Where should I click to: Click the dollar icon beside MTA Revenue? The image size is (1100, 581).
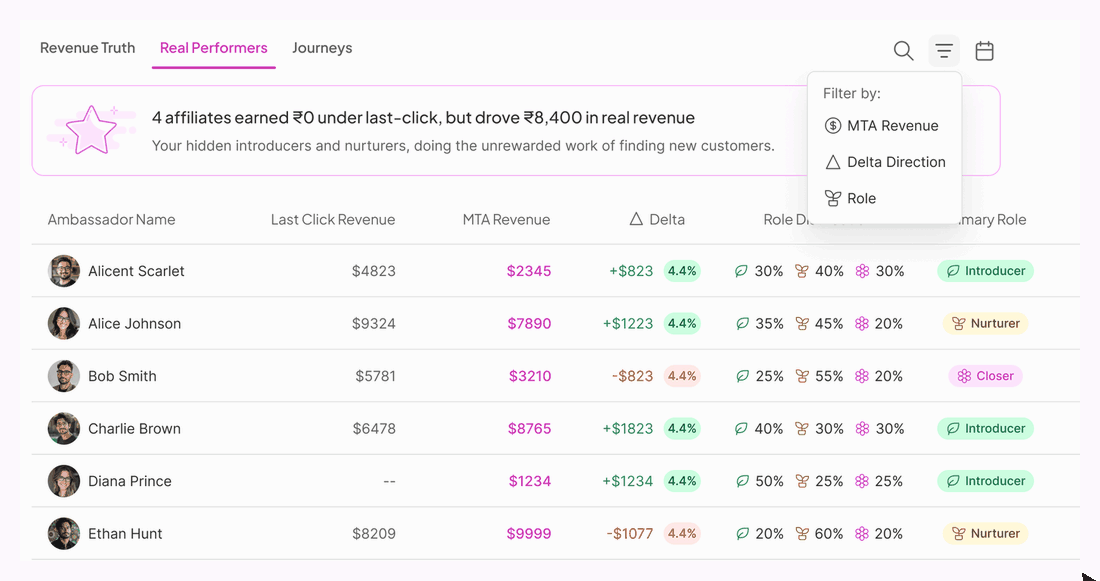click(833, 126)
